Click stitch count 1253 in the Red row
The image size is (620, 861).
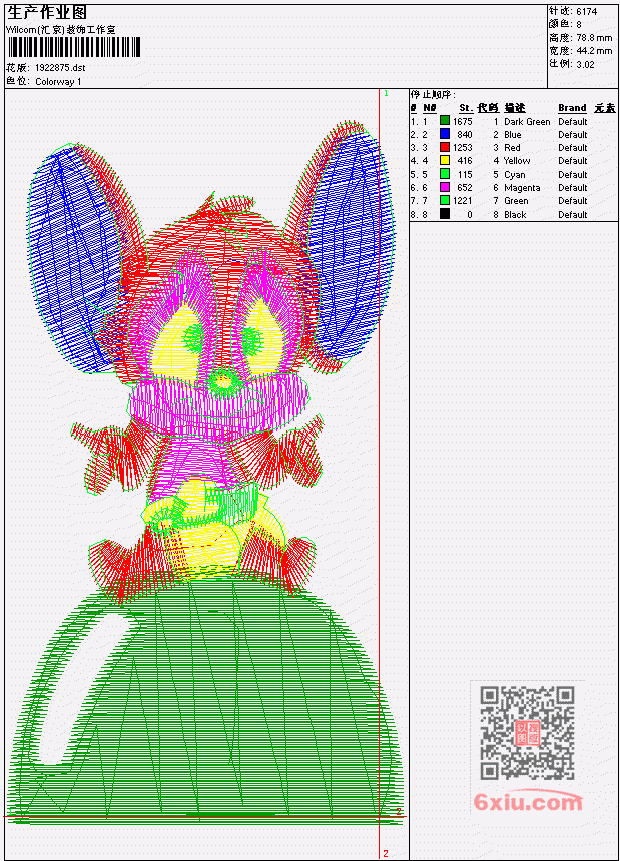tap(462, 148)
